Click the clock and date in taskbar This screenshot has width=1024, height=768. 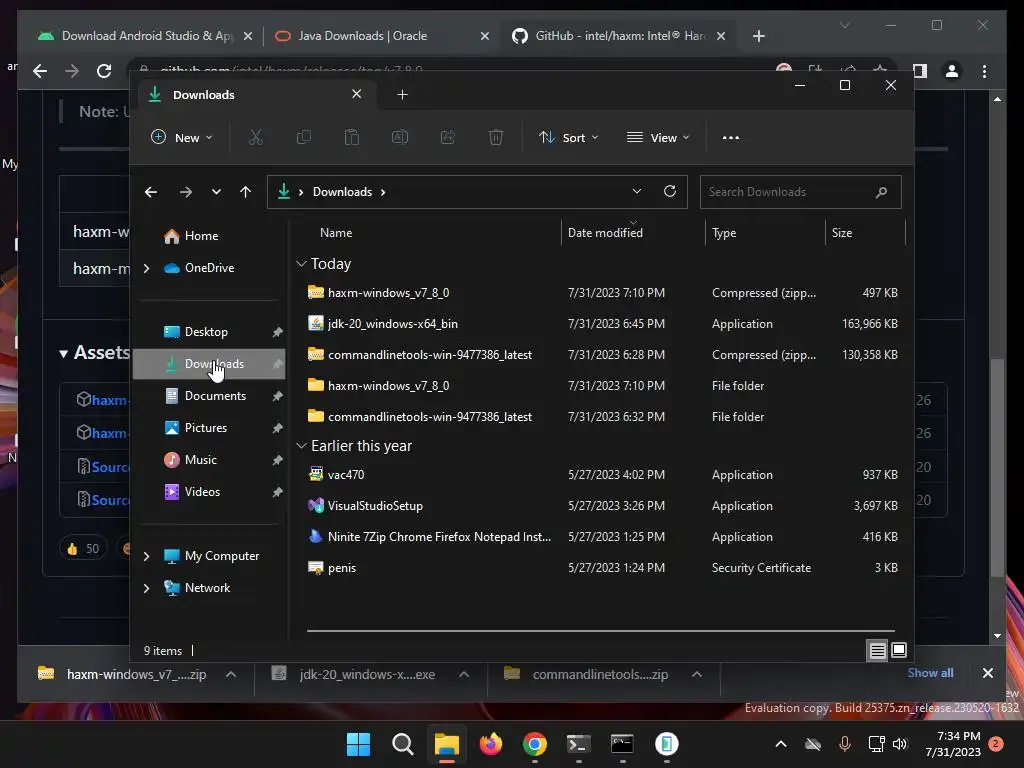(953, 744)
